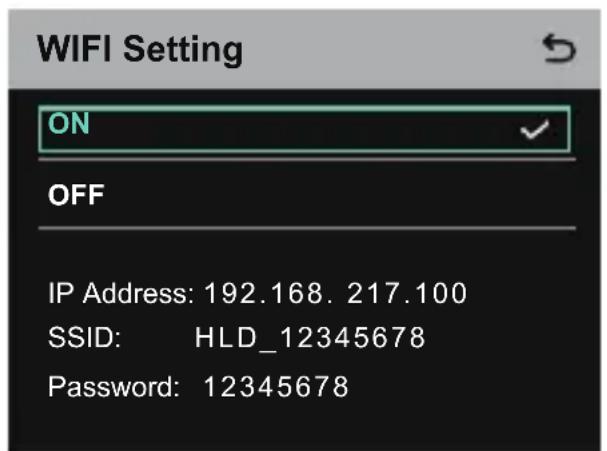Select the SSID value HLD_12345678

coord(310,338)
